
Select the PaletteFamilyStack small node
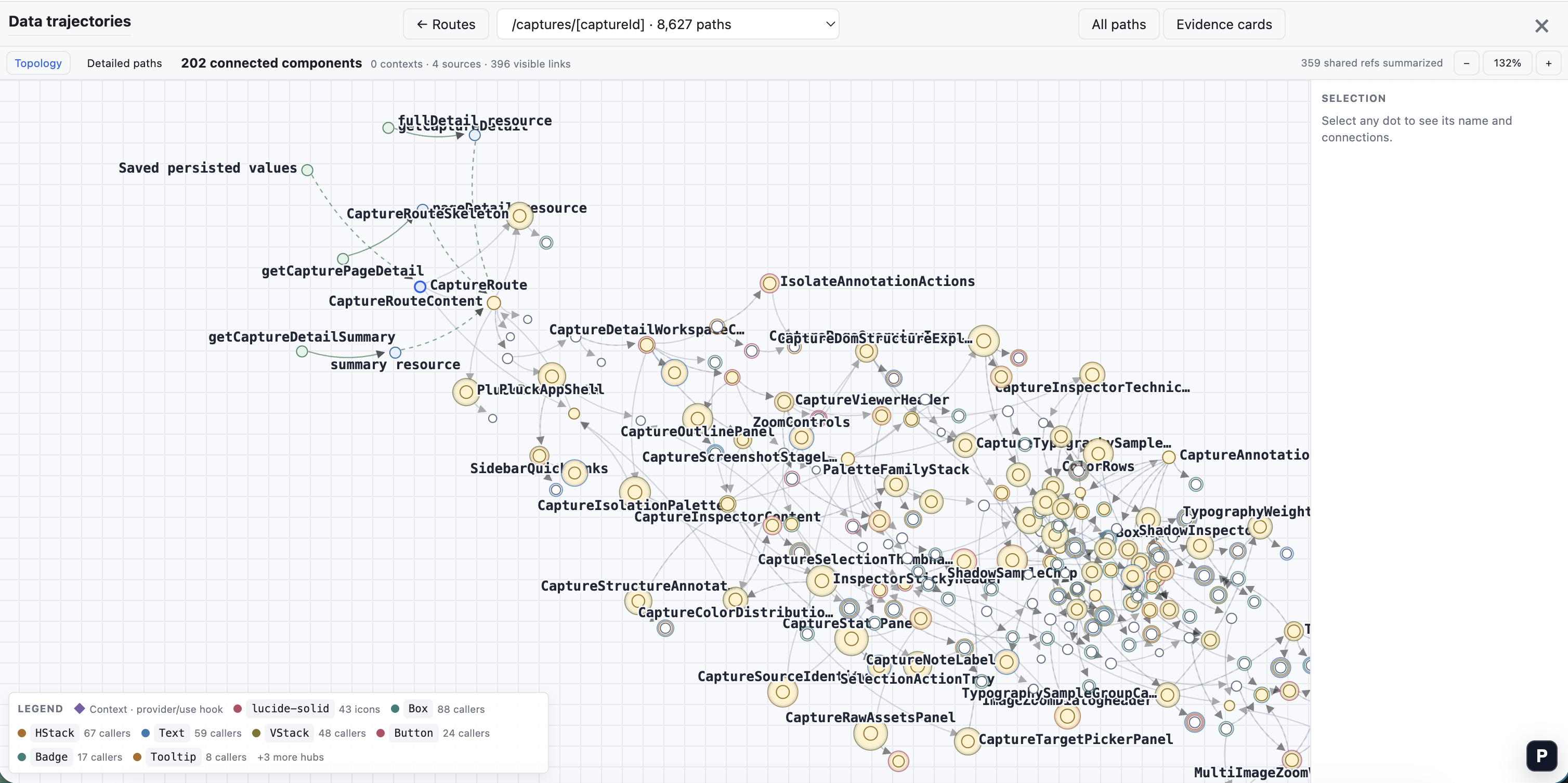click(x=816, y=470)
